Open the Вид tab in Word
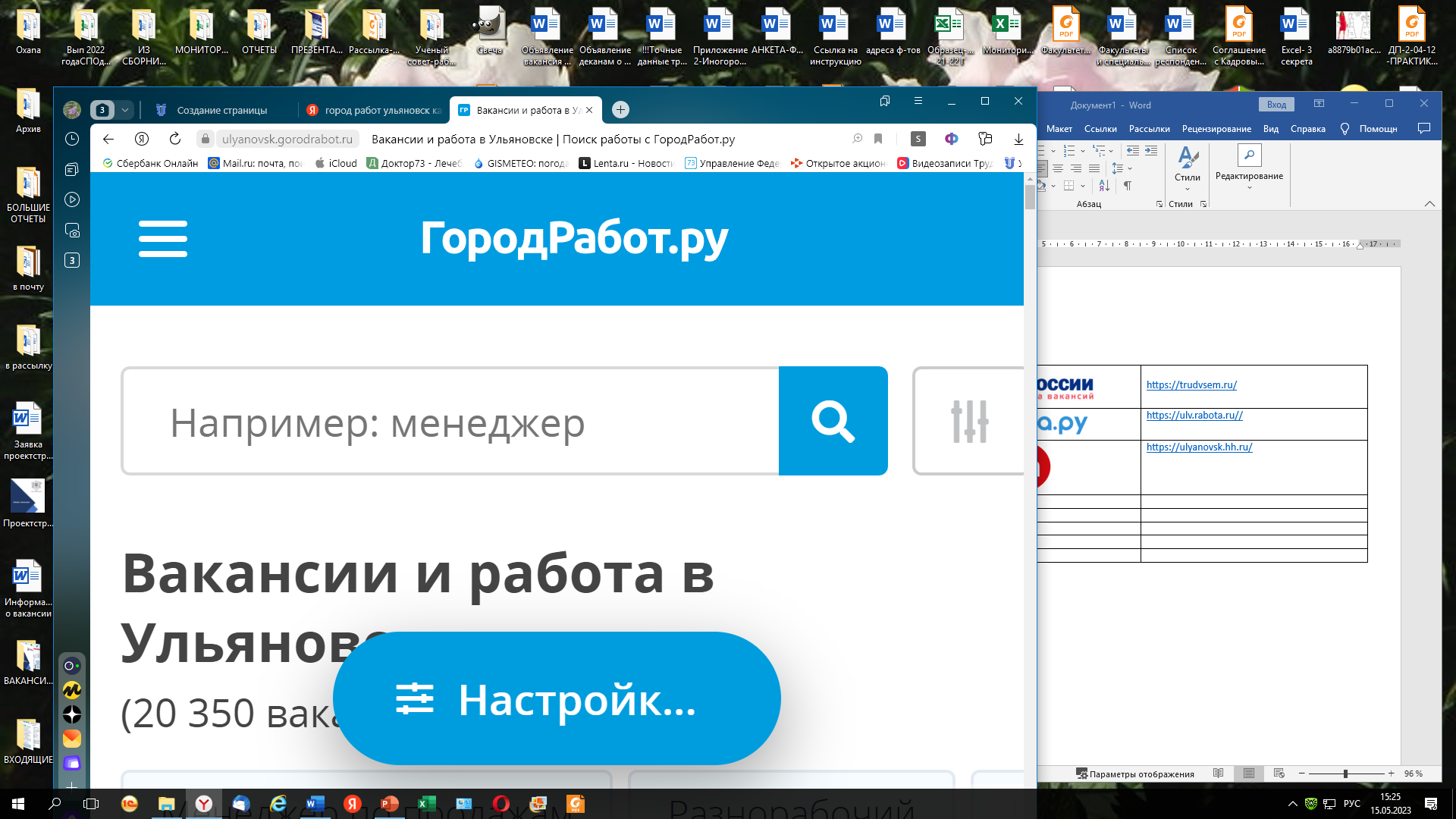 pos(1271,129)
